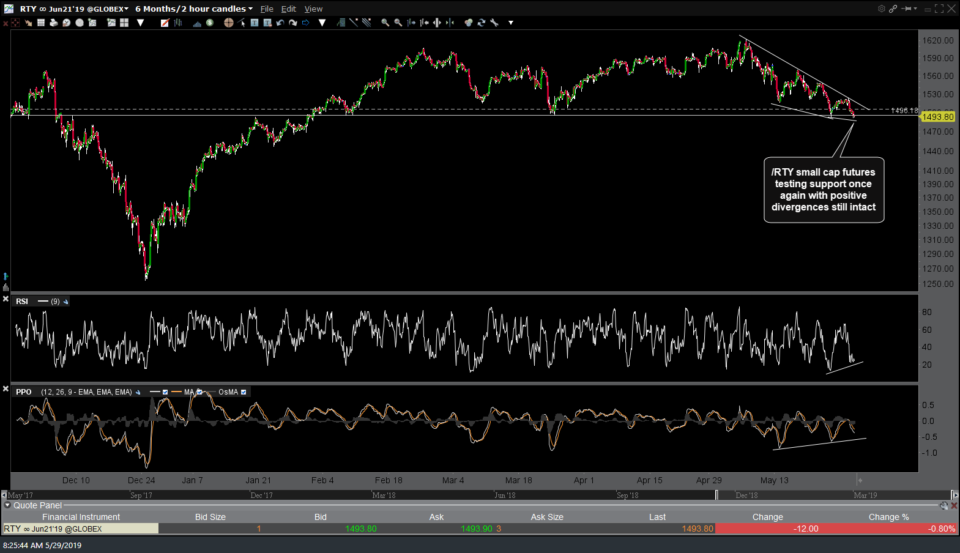Viewport: 960px width, 553px height.
Task: Click the Change % column header
Action: click(x=888, y=517)
